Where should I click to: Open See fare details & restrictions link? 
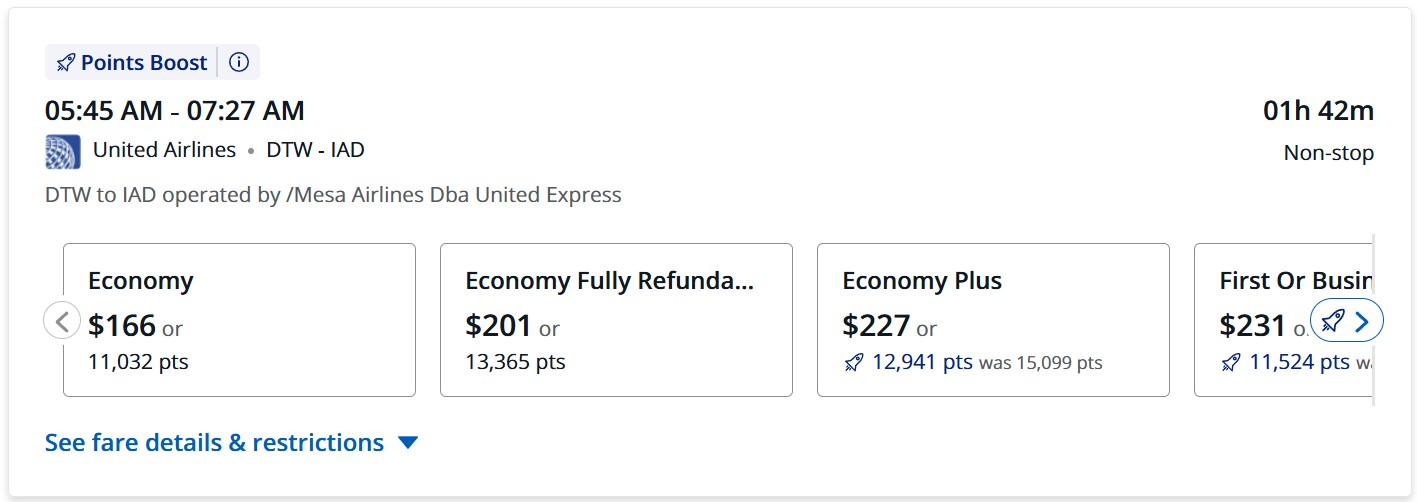(214, 442)
